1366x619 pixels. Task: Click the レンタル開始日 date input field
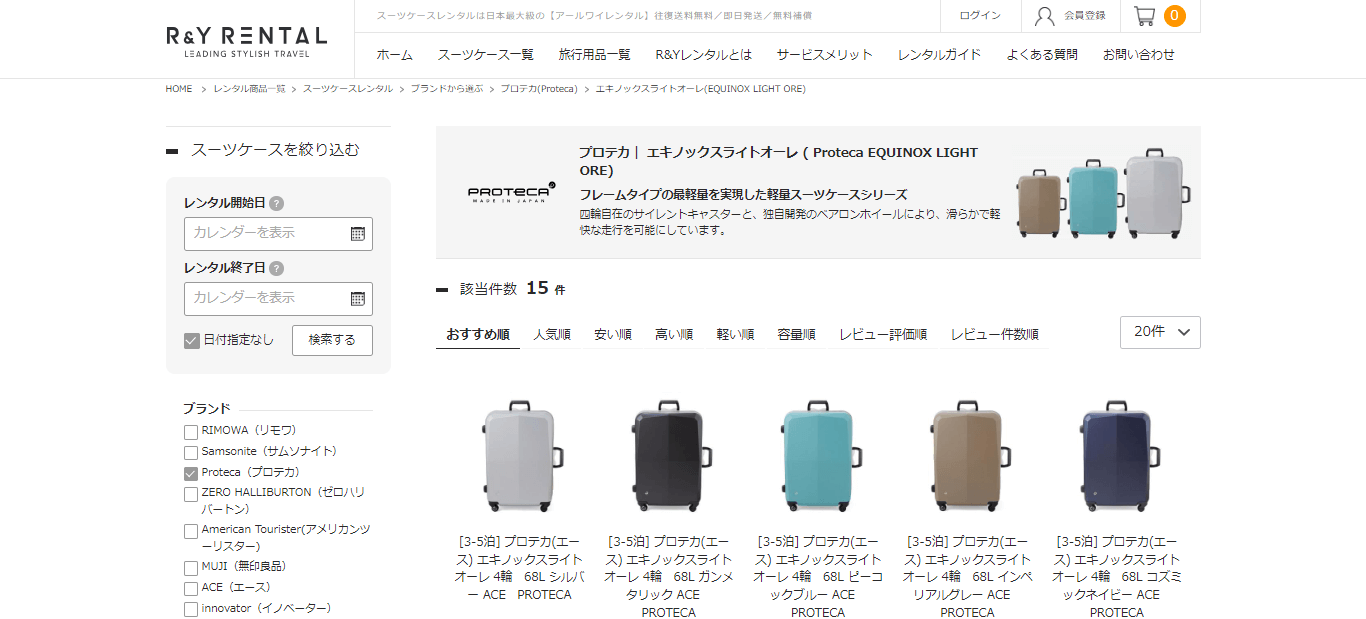click(x=278, y=233)
